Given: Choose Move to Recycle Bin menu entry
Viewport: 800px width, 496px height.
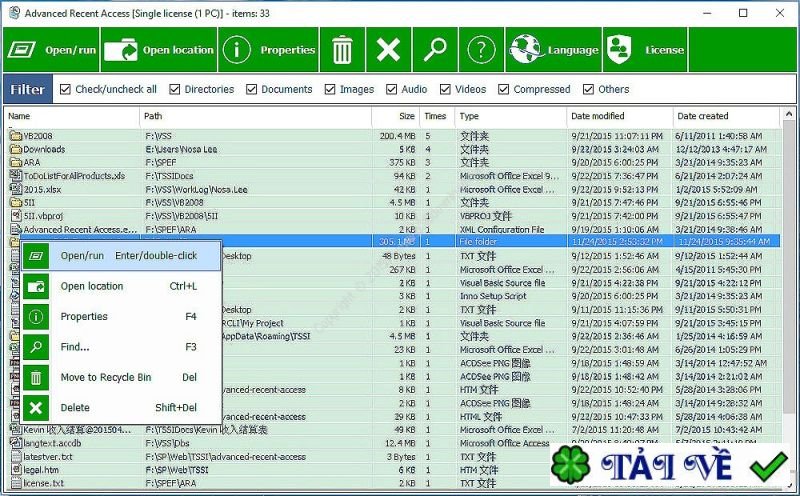Looking at the screenshot, I should 121,378.
